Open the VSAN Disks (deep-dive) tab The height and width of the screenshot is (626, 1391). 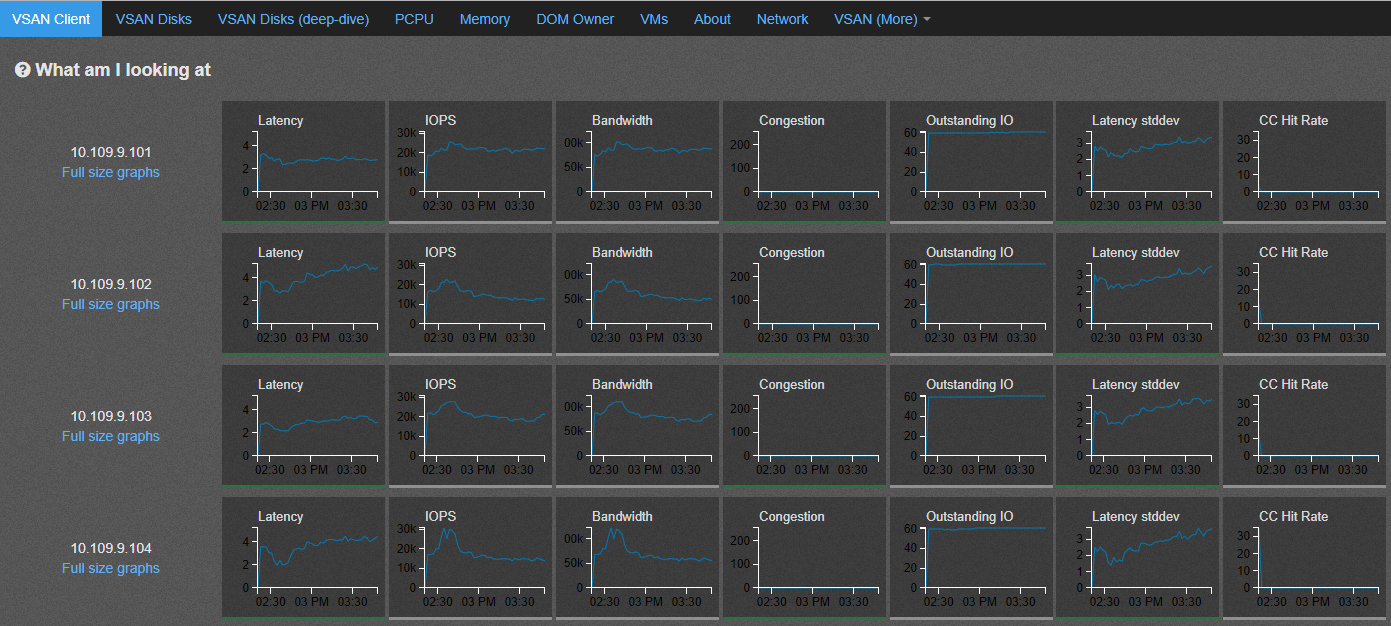(x=293, y=19)
